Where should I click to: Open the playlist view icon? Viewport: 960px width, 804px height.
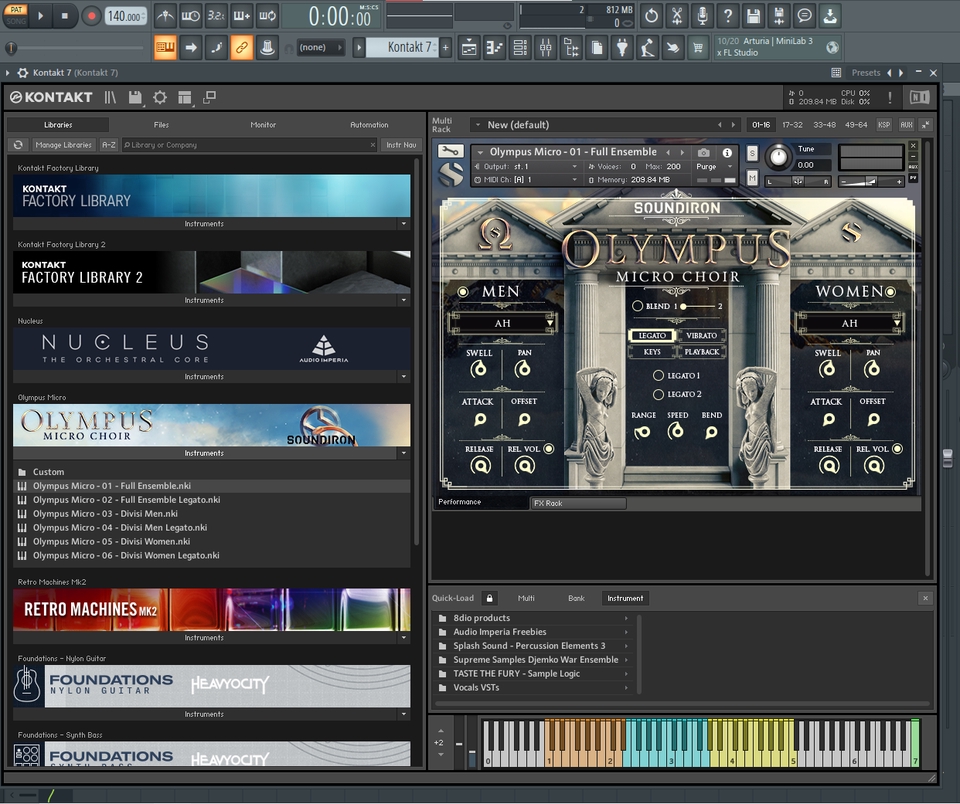[x=469, y=47]
